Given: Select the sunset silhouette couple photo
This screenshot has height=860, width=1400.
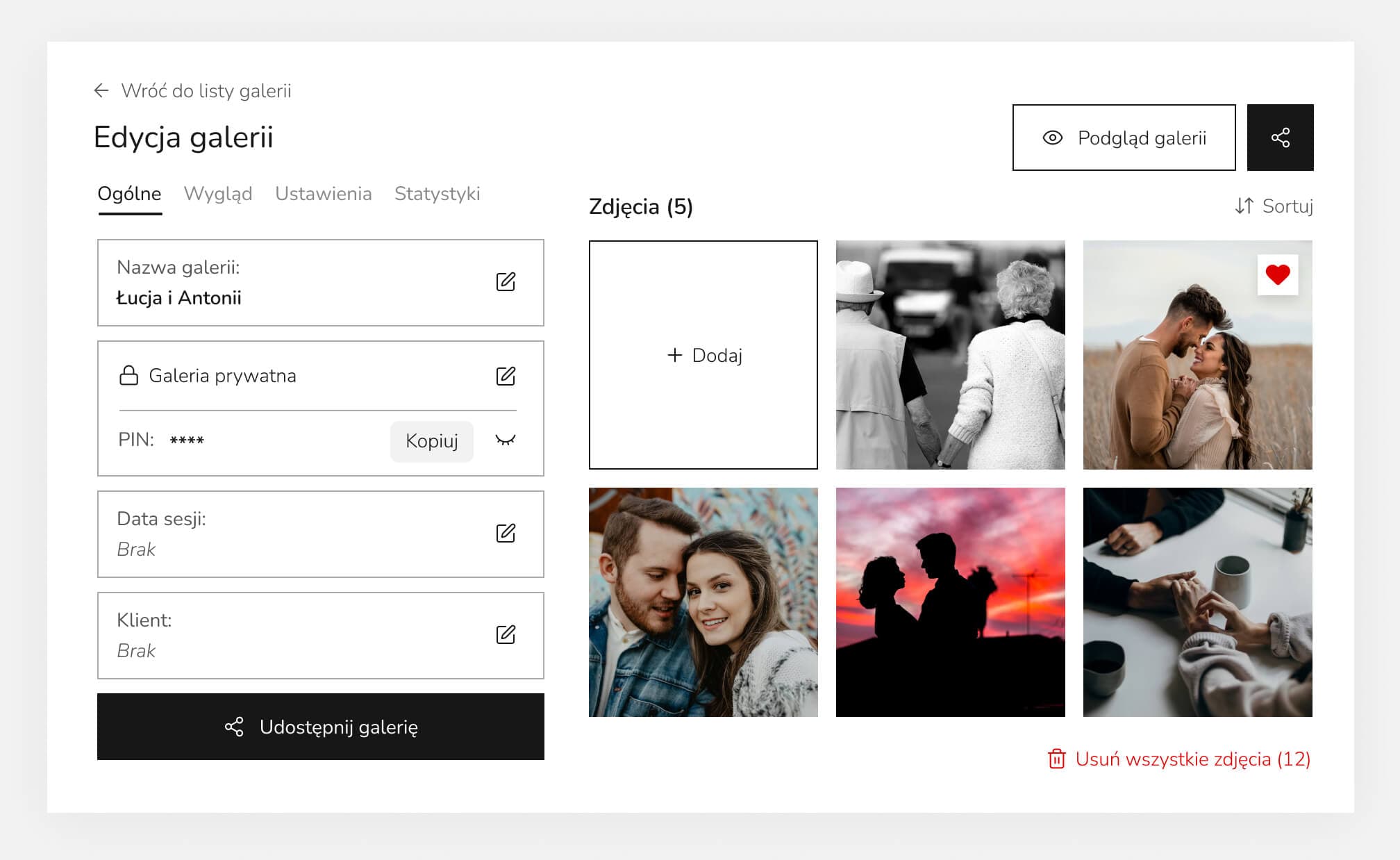Looking at the screenshot, I should point(950,602).
